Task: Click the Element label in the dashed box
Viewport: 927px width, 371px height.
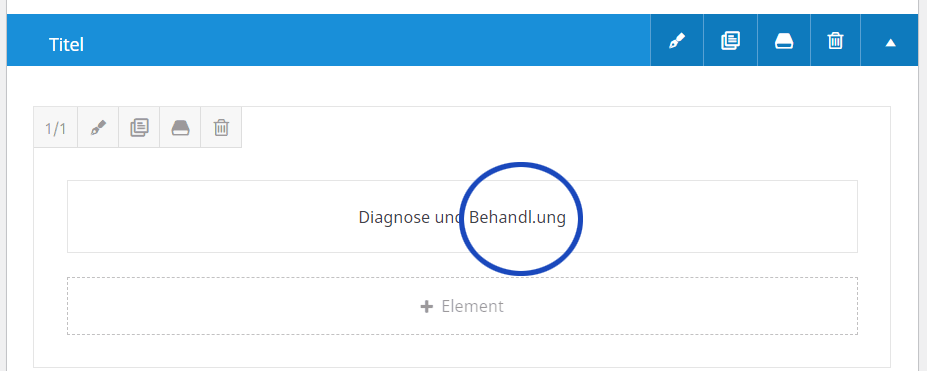Action: point(472,306)
